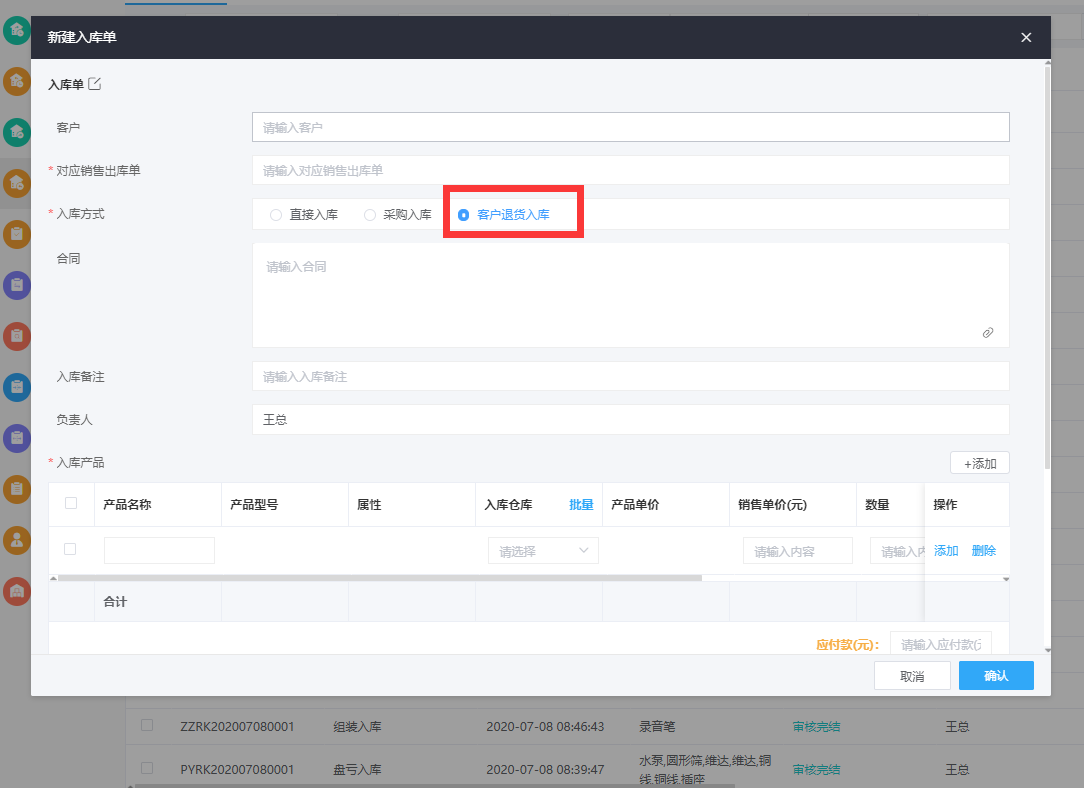This screenshot has height=788, width=1084.
Task: Check the ZZRK202007080001 row checkbox in background list
Action: tap(147, 725)
